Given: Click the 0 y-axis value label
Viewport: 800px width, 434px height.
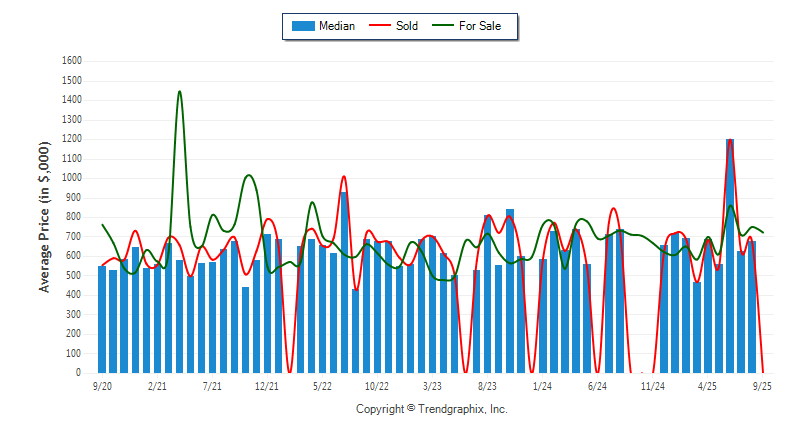Looking at the screenshot, I should [78, 373].
